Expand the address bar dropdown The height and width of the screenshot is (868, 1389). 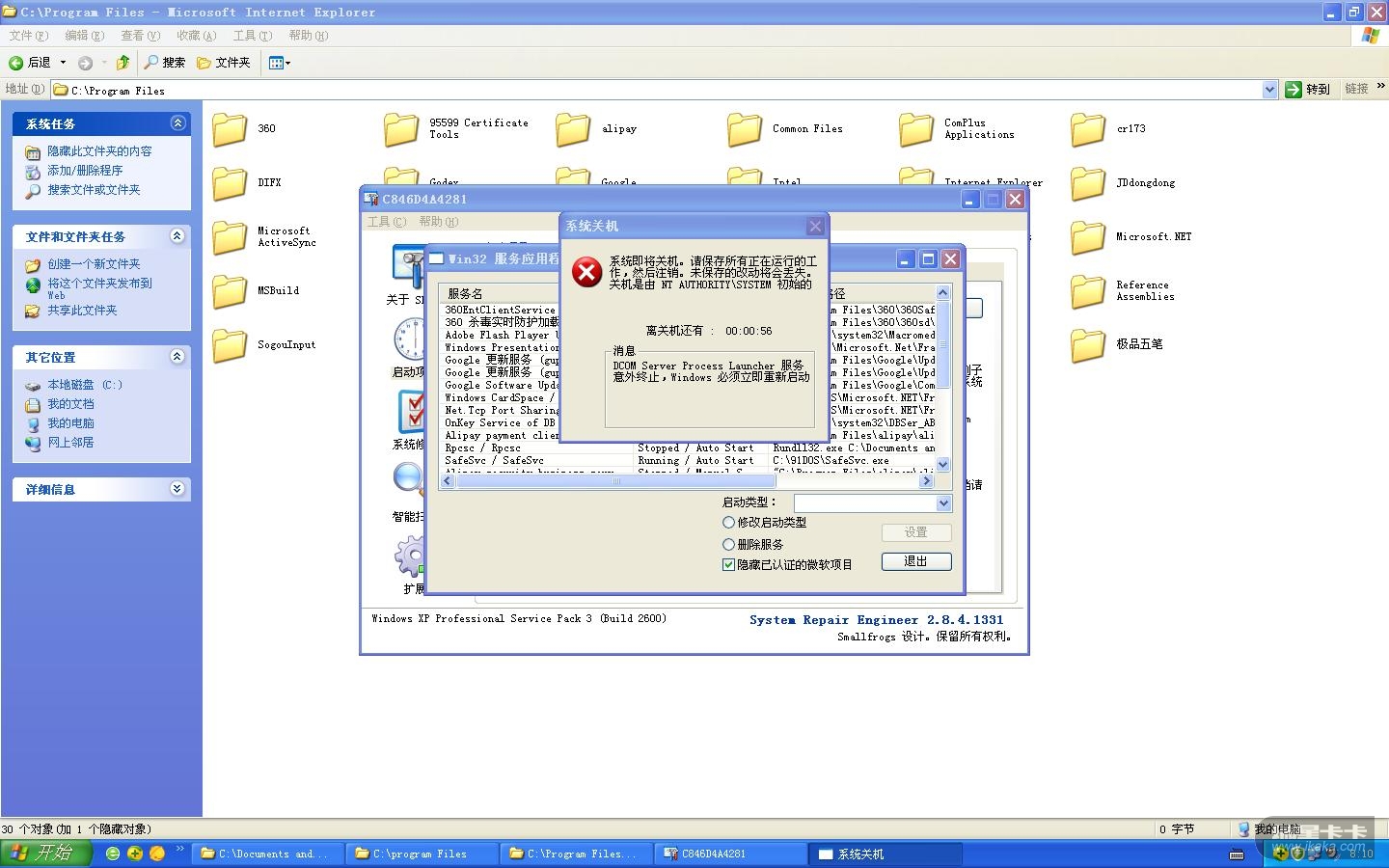point(1269,90)
